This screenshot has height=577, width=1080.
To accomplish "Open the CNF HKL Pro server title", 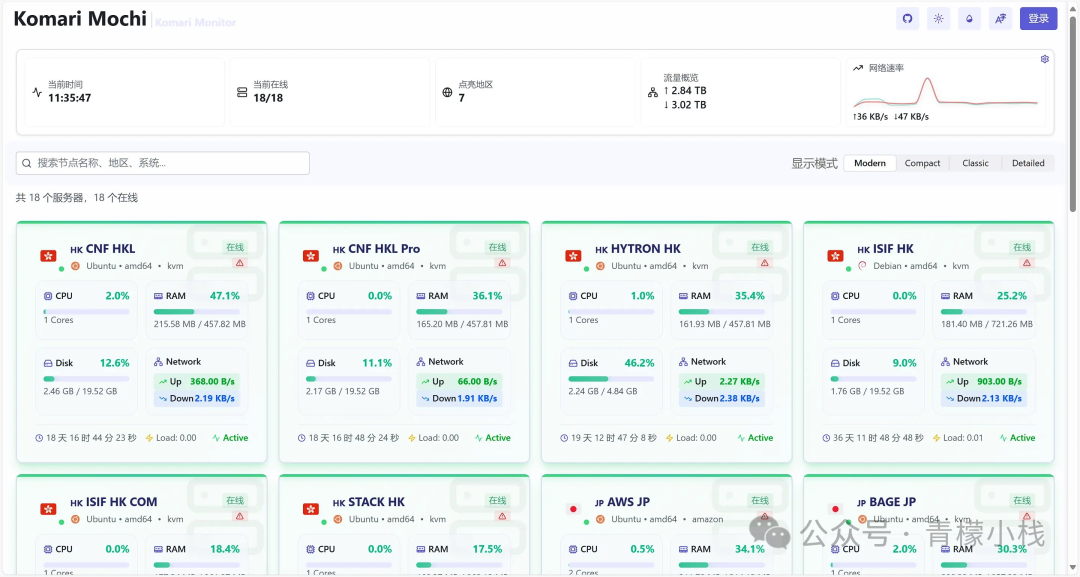I will point(384,249).
